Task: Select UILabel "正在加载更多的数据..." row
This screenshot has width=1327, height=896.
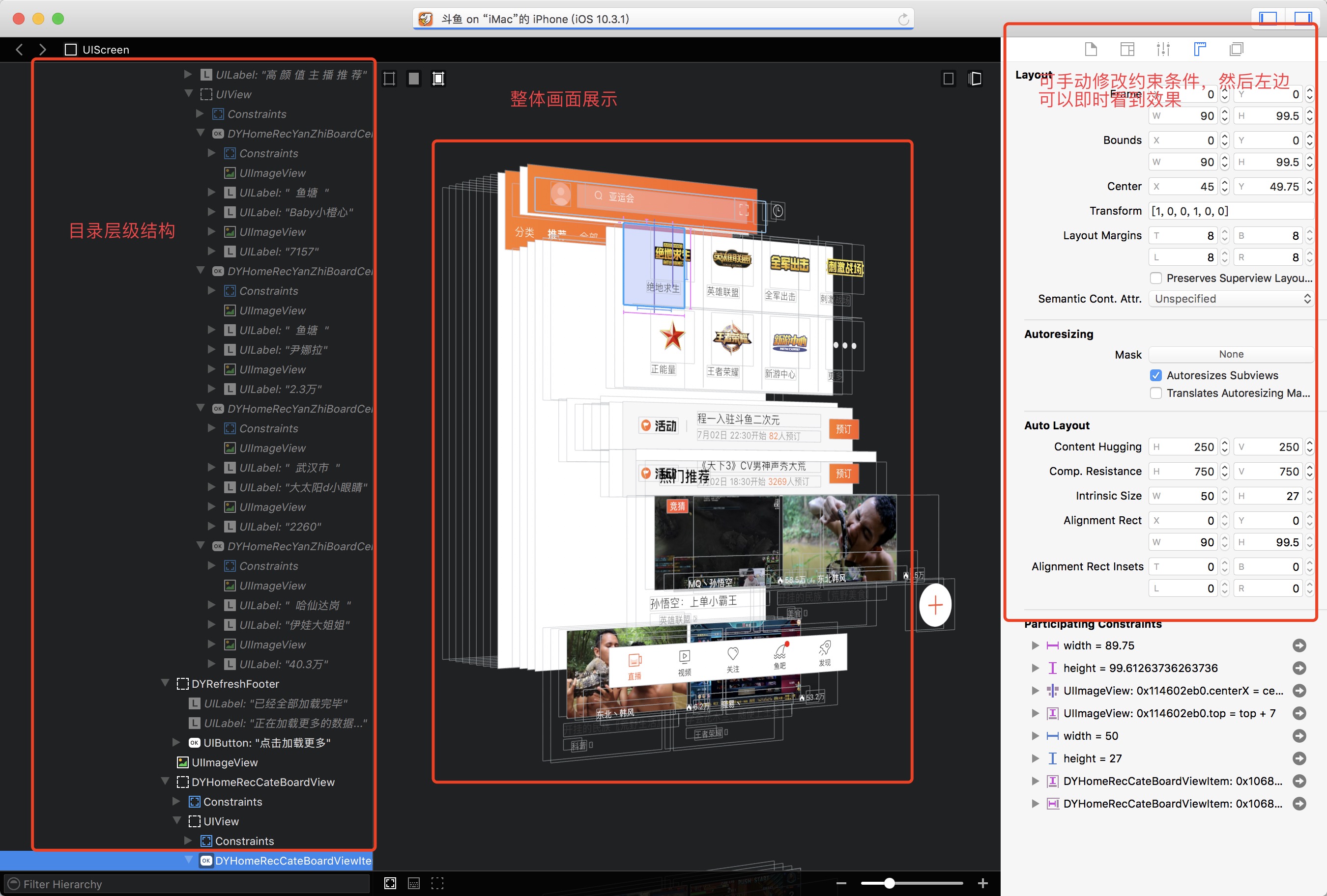Action: pos(278,723)
